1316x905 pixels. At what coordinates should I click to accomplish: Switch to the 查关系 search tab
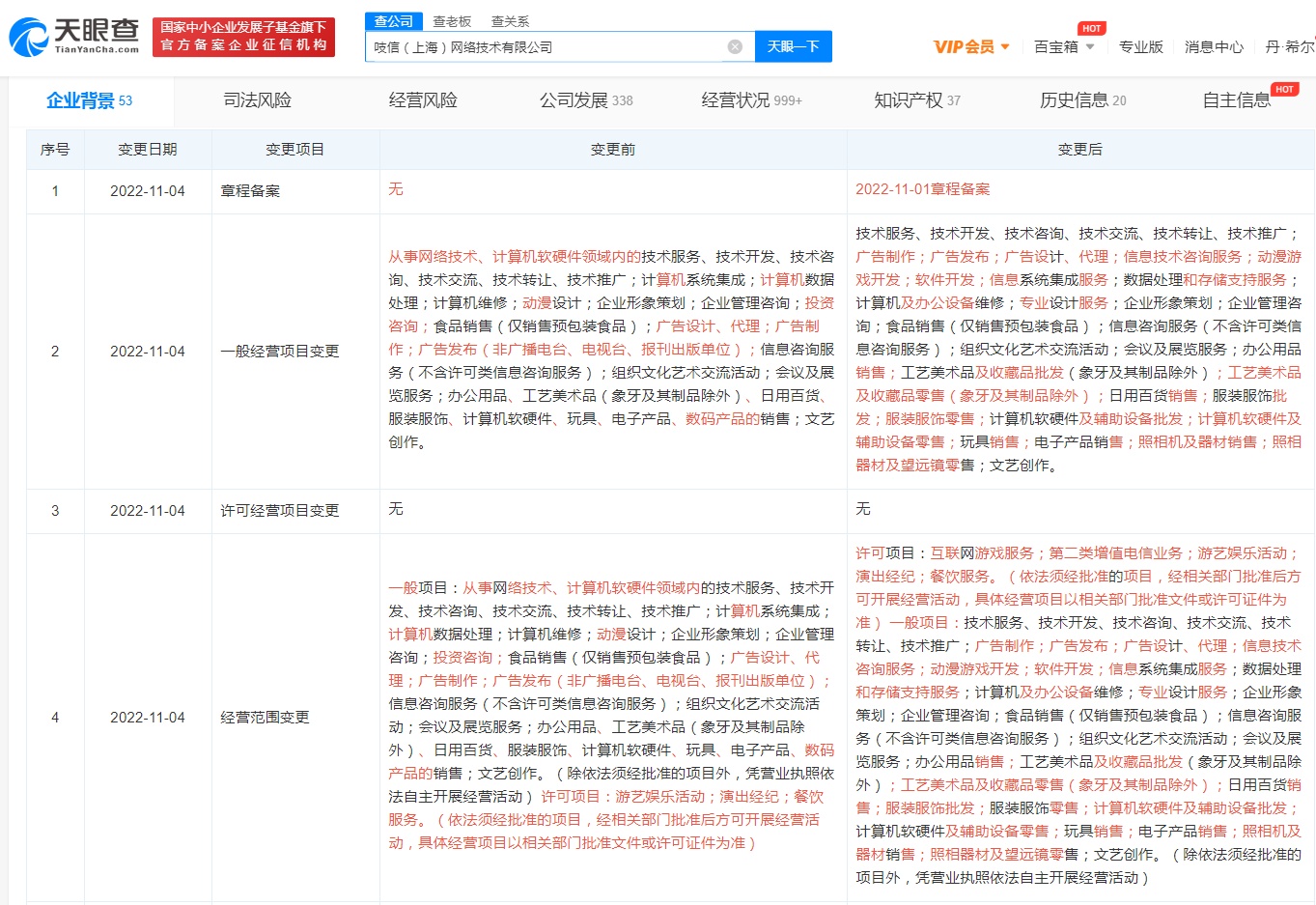[510, 21]
